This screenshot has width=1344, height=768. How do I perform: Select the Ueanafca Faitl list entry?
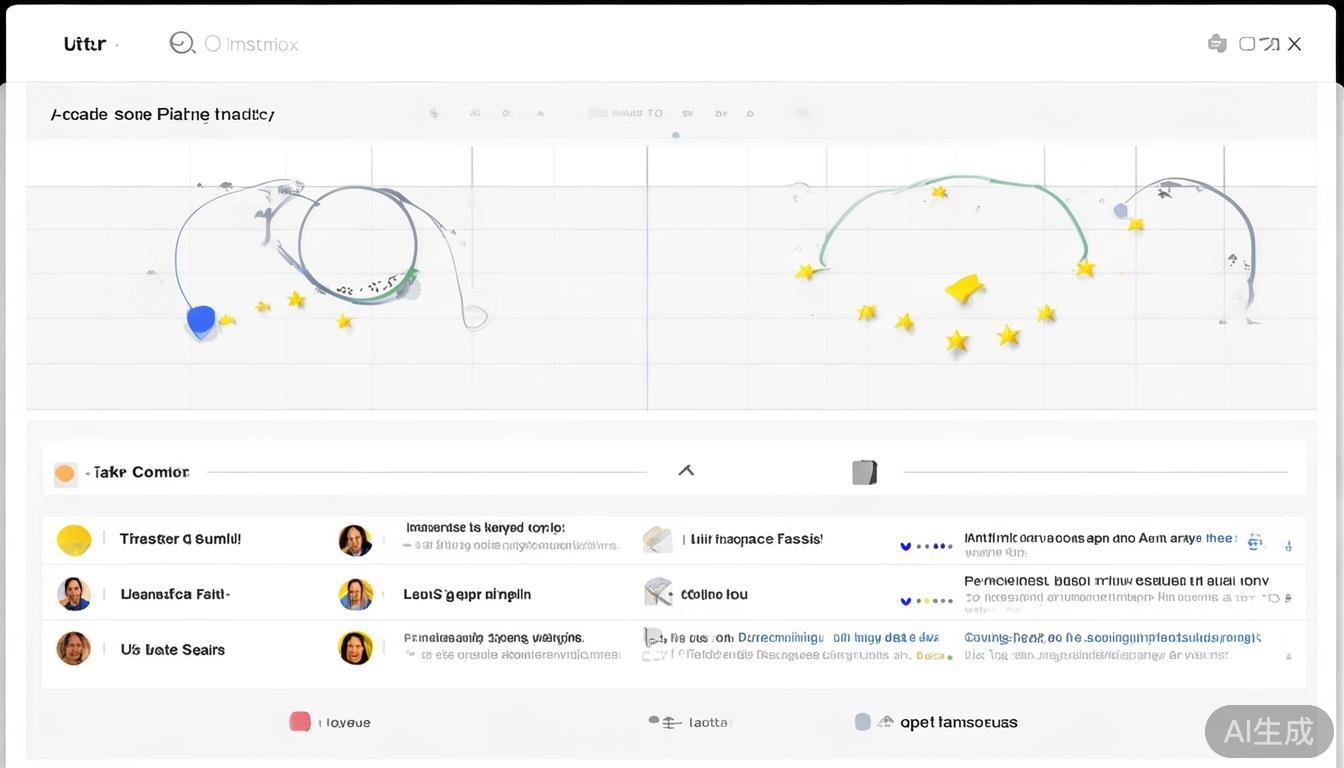tap(174, 594)
